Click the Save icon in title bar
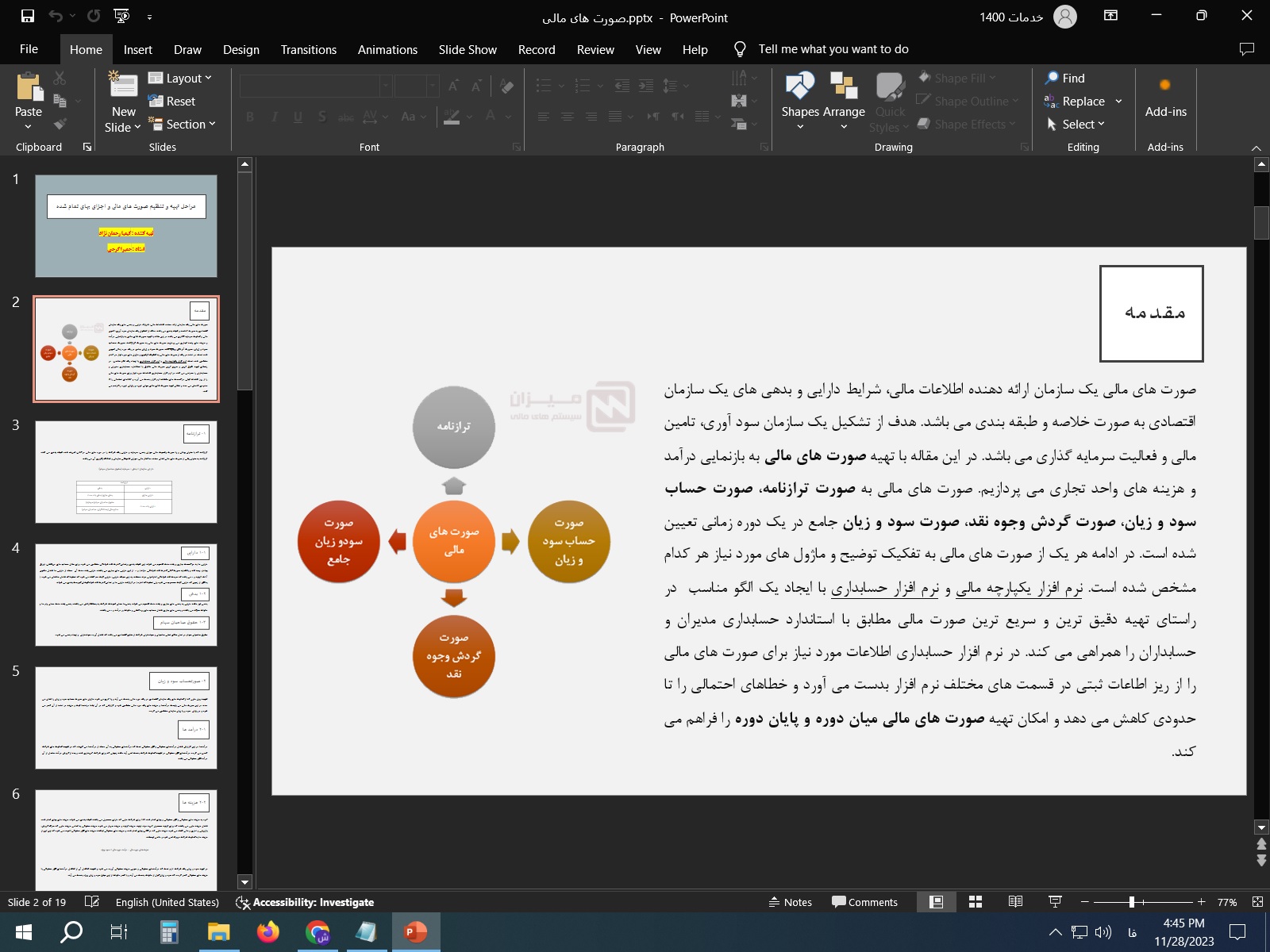The width and height of the screenshot is (1270, 952). pos(28,16)
